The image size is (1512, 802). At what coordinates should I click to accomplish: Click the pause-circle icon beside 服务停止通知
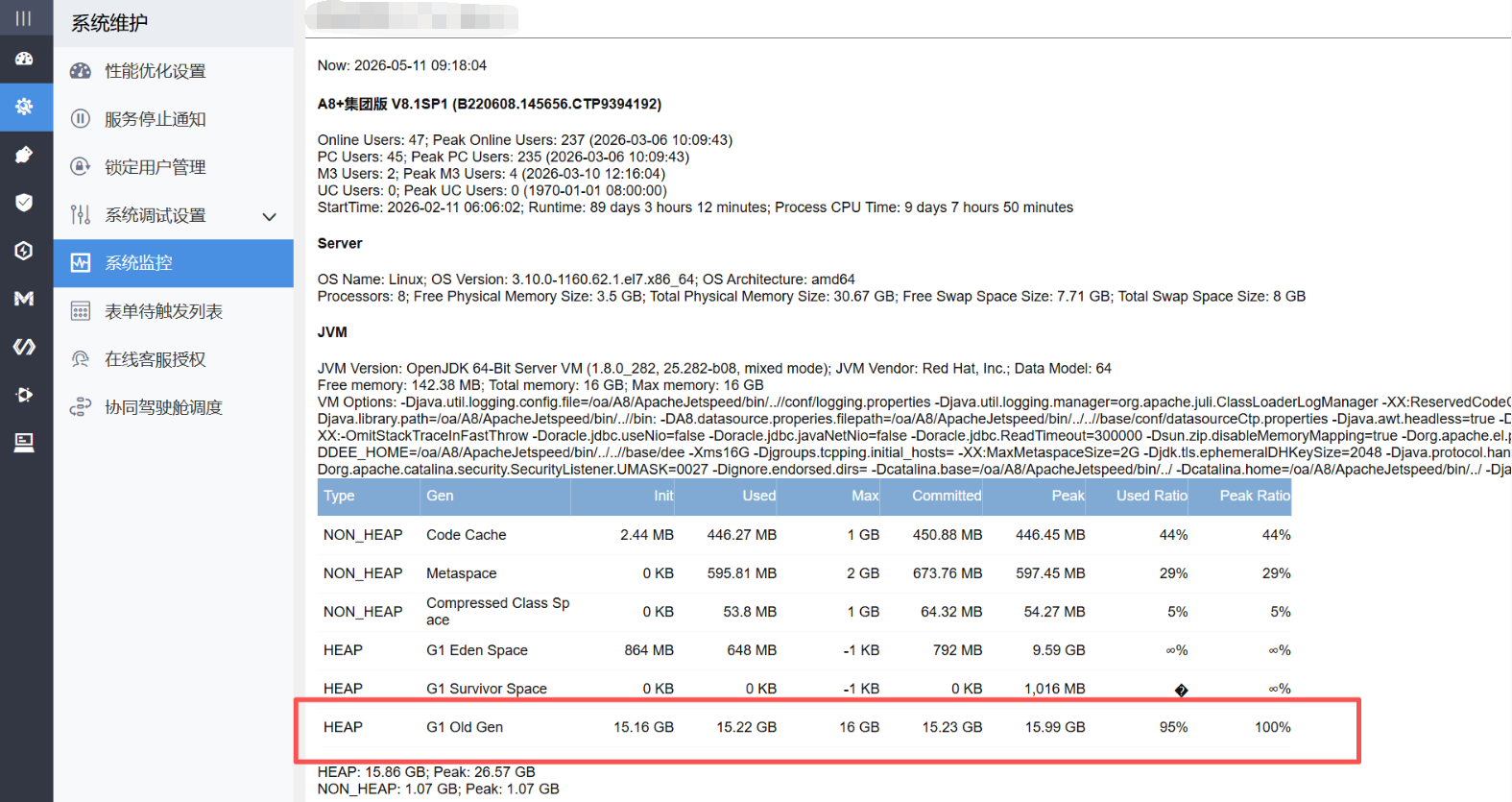81,119
